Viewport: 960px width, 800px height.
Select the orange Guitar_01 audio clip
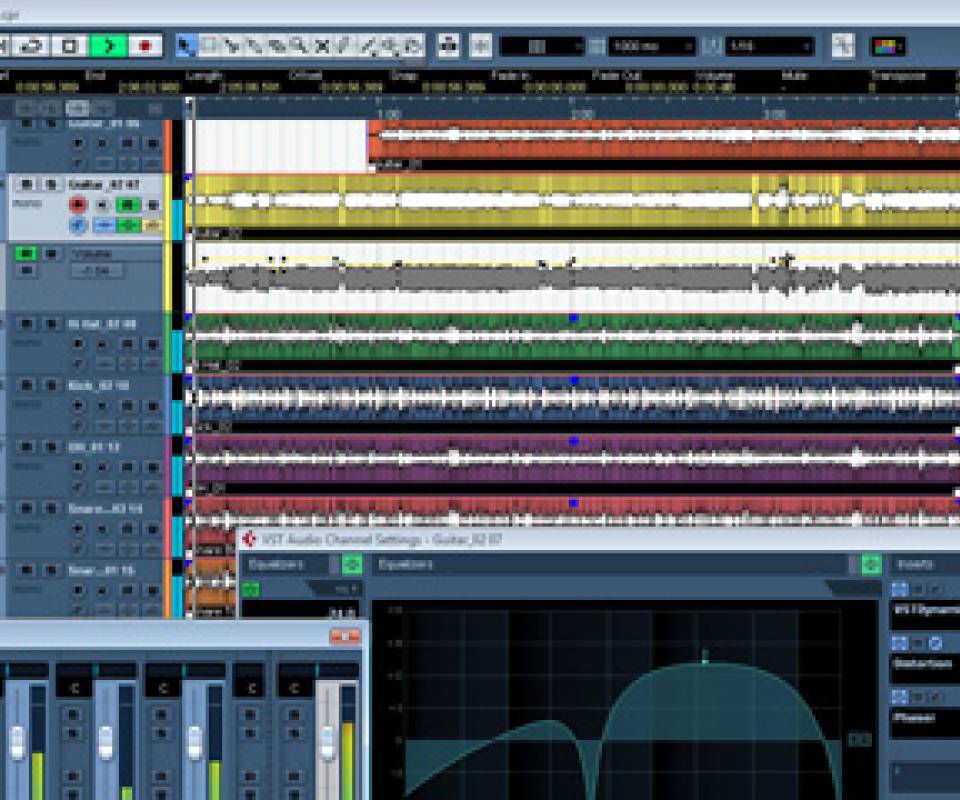[x=664, y=144]
